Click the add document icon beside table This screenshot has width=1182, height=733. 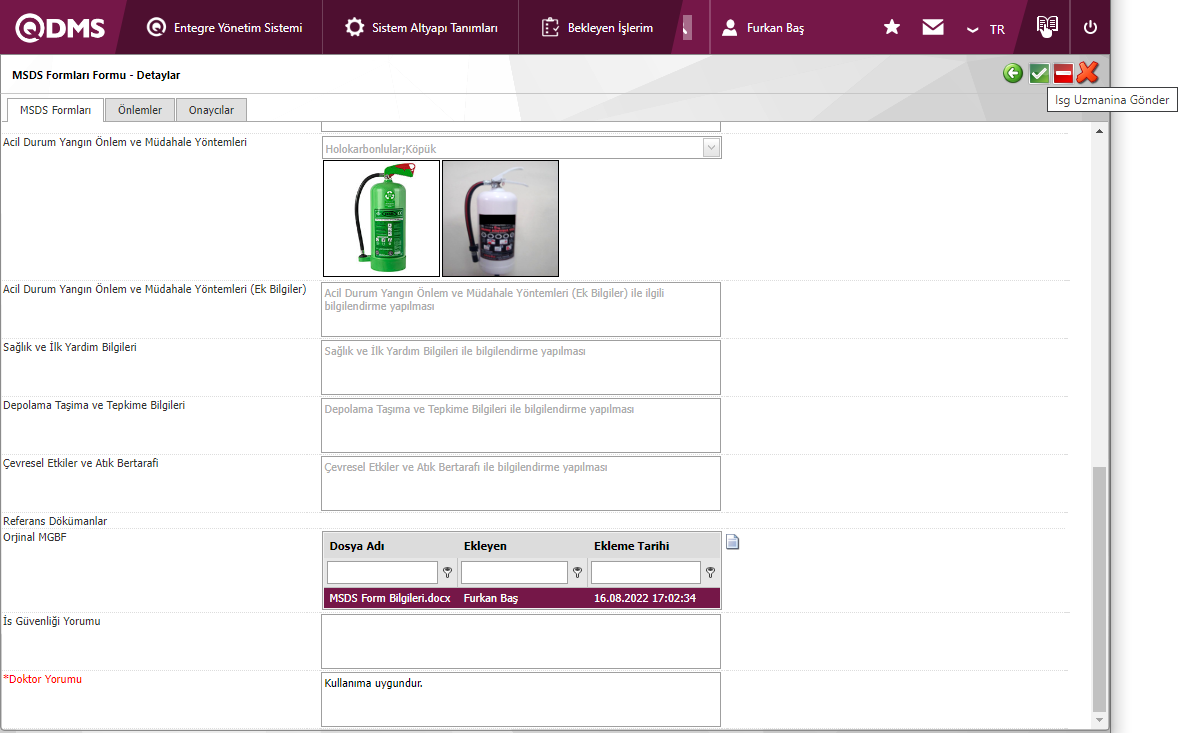coord(733,541)
